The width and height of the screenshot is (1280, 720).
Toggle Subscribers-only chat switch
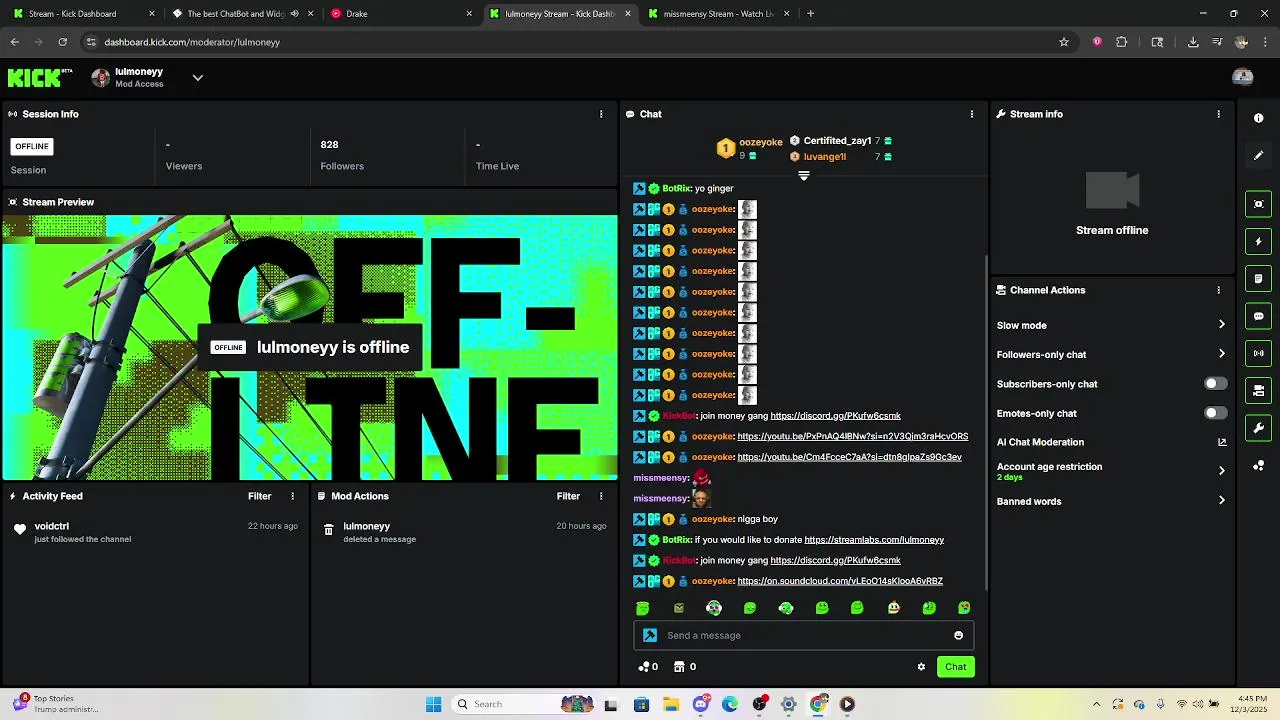[x=1215, y=384]
